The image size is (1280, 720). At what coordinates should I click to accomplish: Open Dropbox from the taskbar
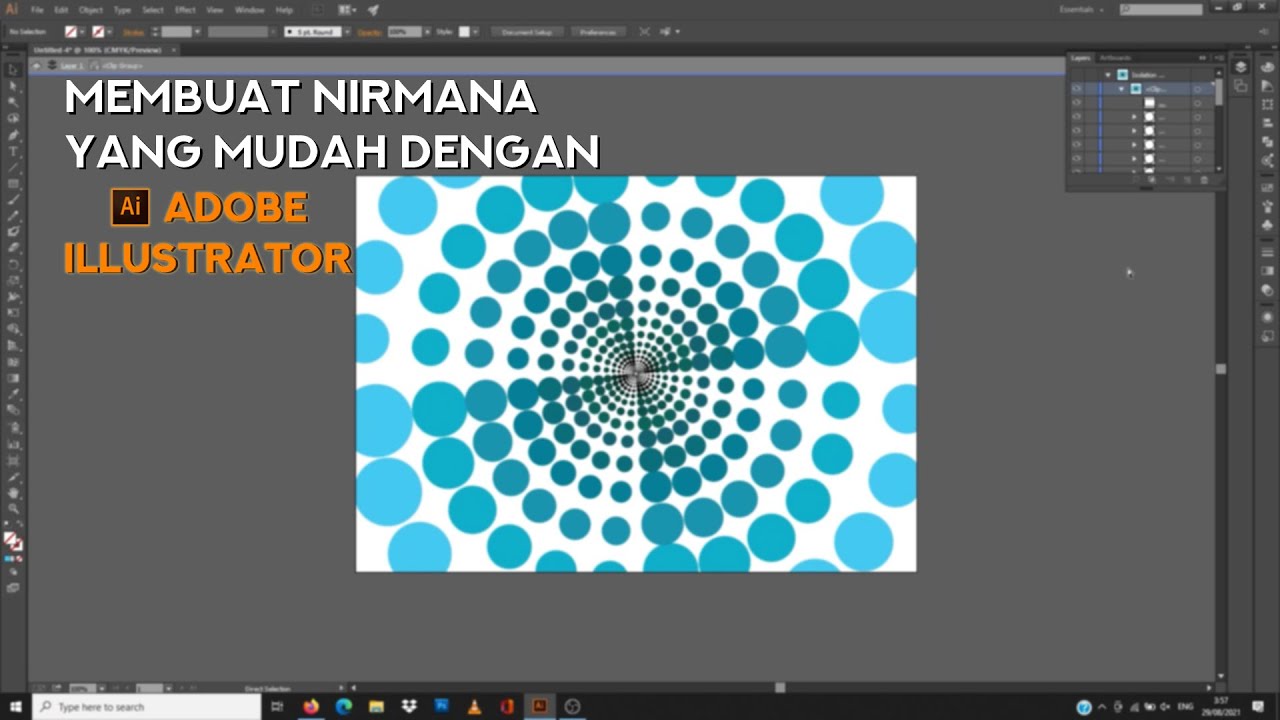(408, 706)
